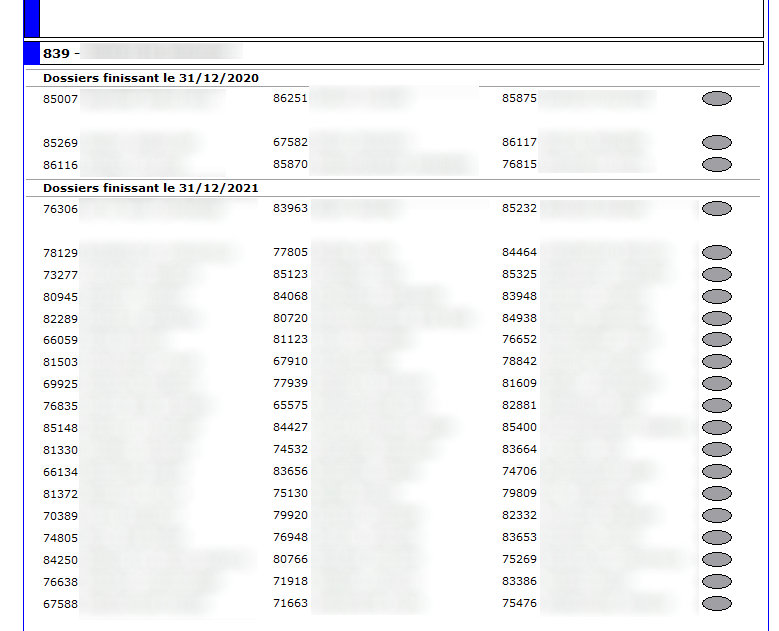Click the gray oval beside dossier 86117

pyautogui.click(x=717, y=143)
